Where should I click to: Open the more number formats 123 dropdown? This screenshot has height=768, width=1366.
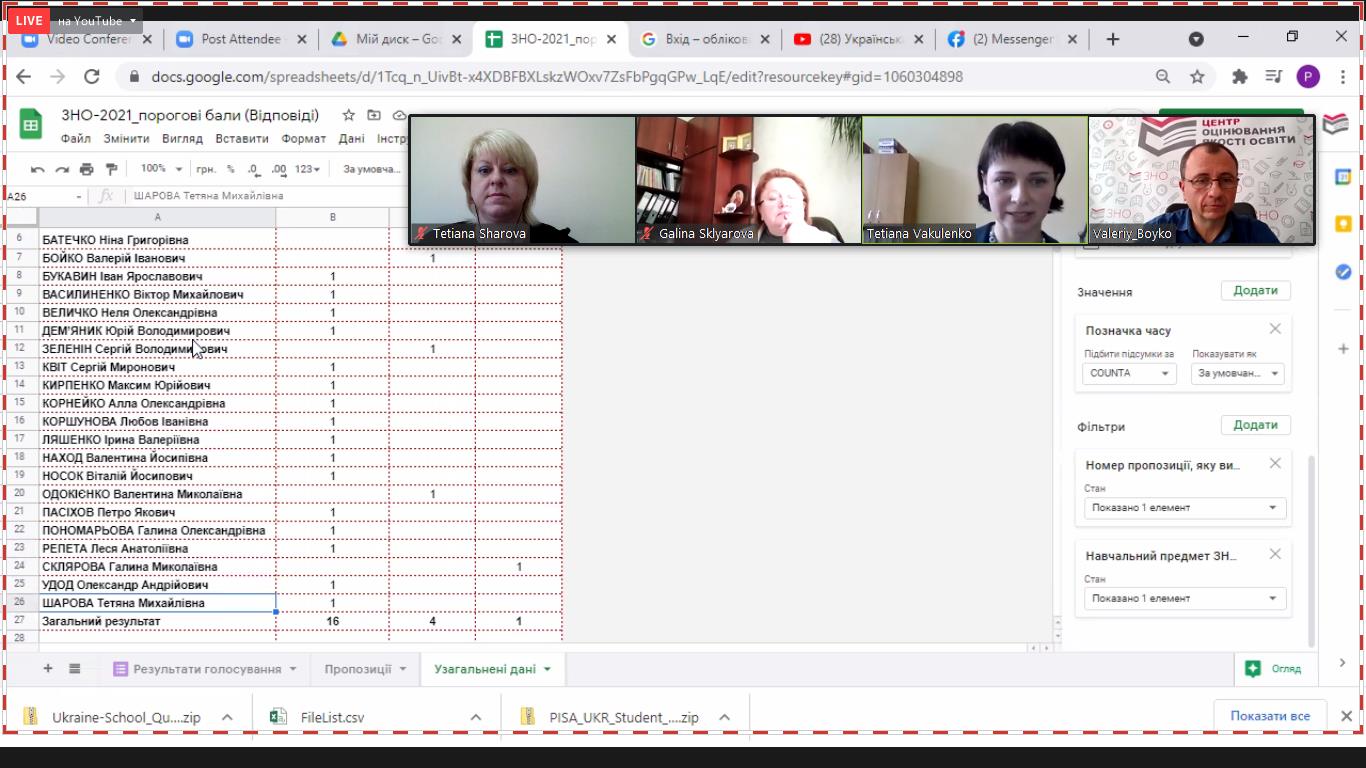pyautogui.click(x=309, y=169)
